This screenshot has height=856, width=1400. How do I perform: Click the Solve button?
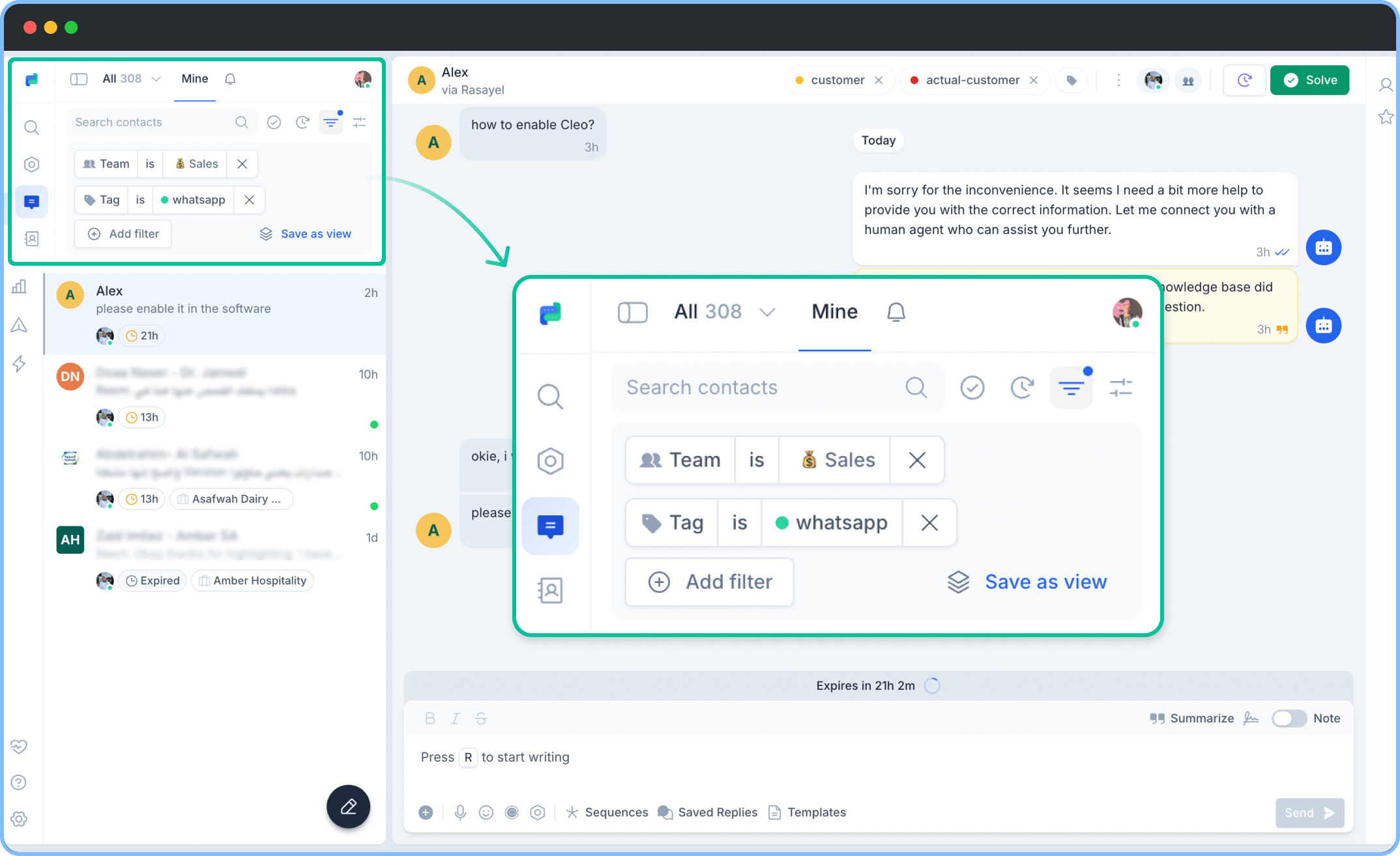[x=1309, y=80]
